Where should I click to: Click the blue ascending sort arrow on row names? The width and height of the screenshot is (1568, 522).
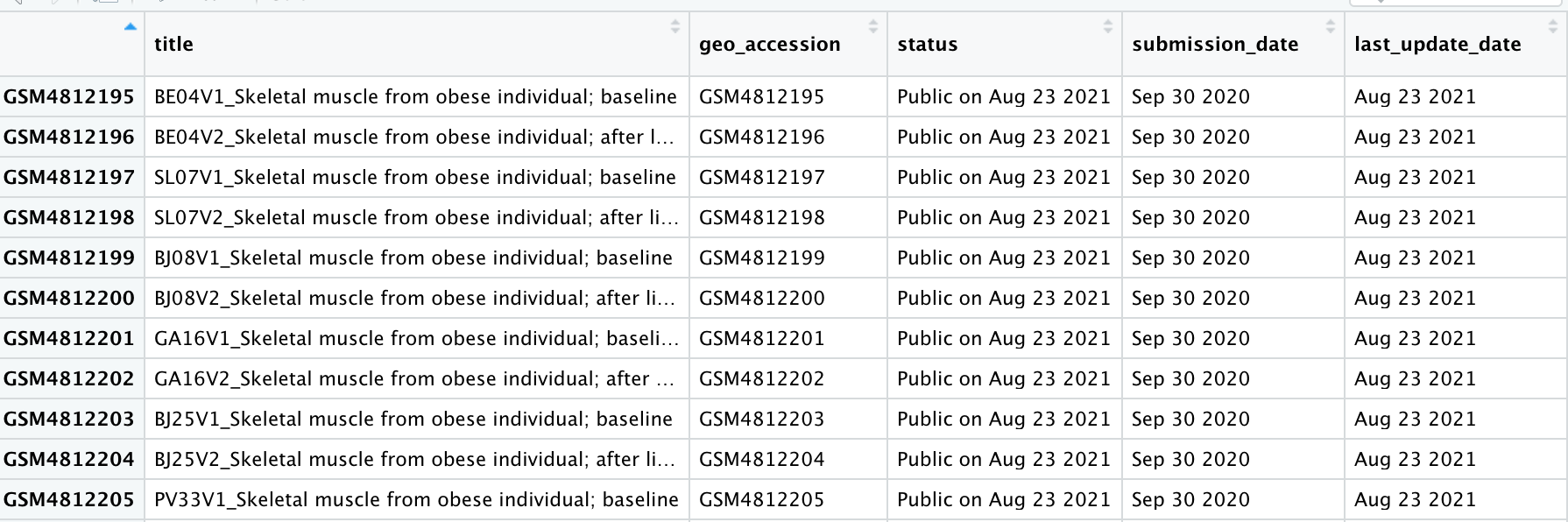(131, 27)
